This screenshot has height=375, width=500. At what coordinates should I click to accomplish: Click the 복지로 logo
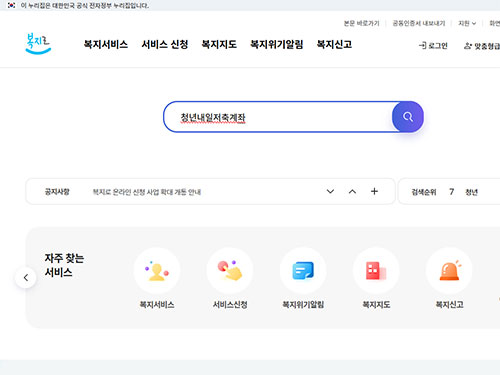coord(38,44)
